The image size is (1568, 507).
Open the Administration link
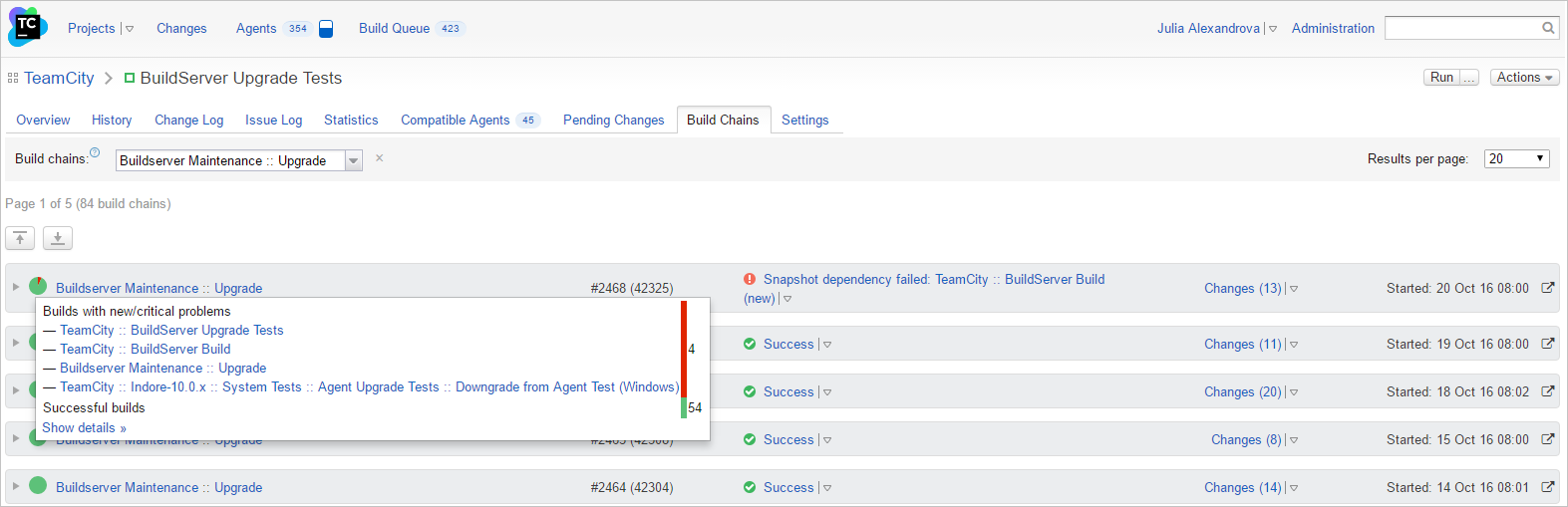coord(1333,28)
